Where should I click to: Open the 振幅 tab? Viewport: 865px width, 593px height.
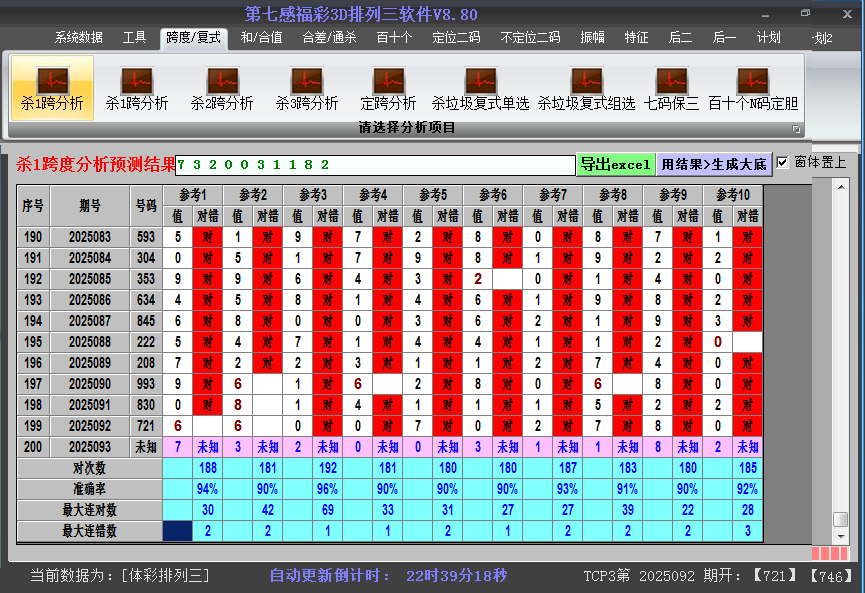592,38
